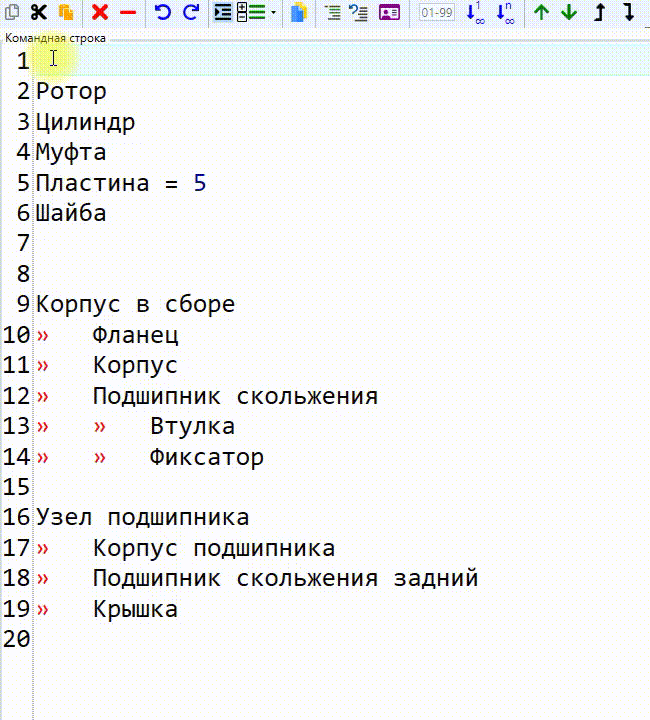Click the purple ID card icon
This screenshot has width=650, height=720.
click(x=389, y=12)
